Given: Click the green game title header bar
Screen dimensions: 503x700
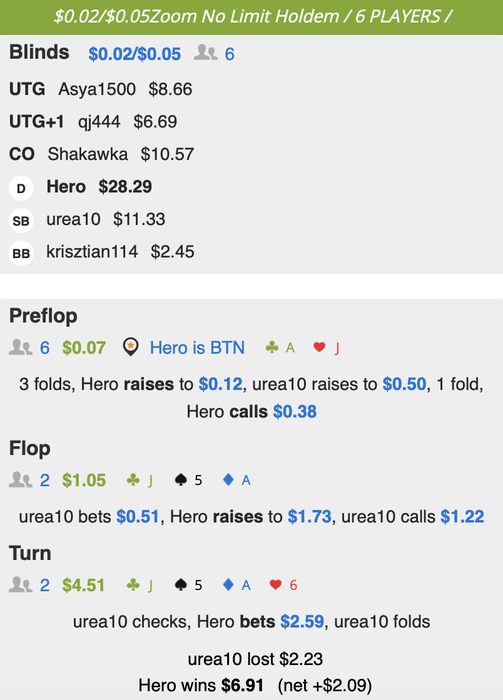Looking at the screenshot, I should [251, 17].
